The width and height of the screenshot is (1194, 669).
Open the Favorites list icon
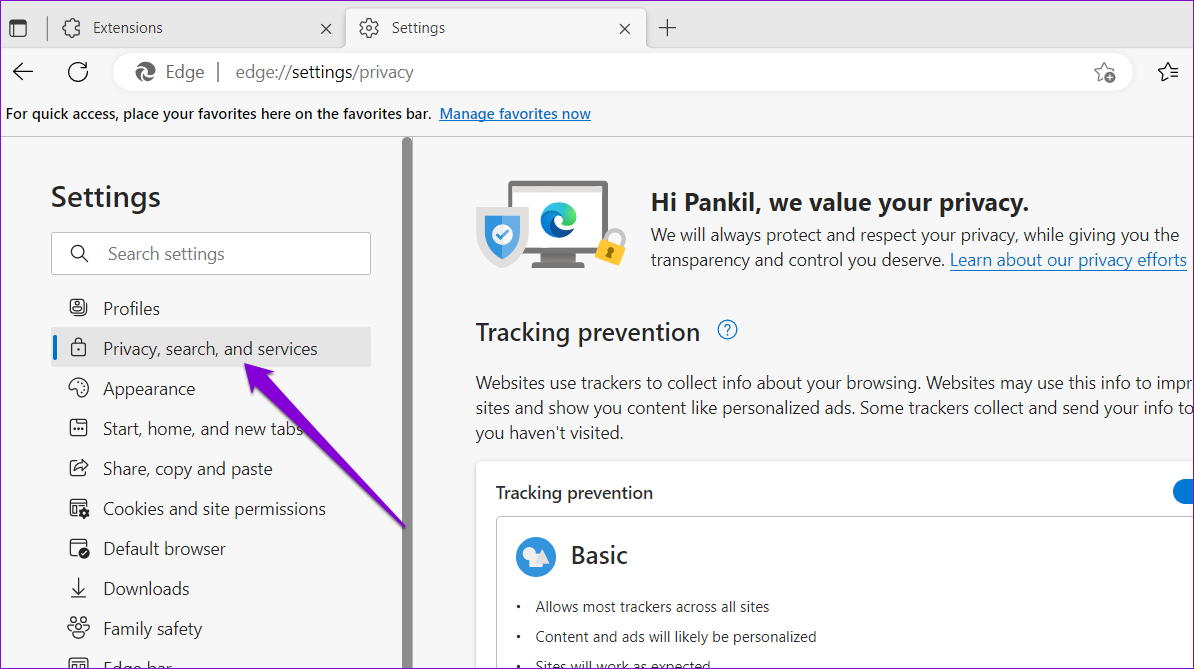pos(1167,72)
